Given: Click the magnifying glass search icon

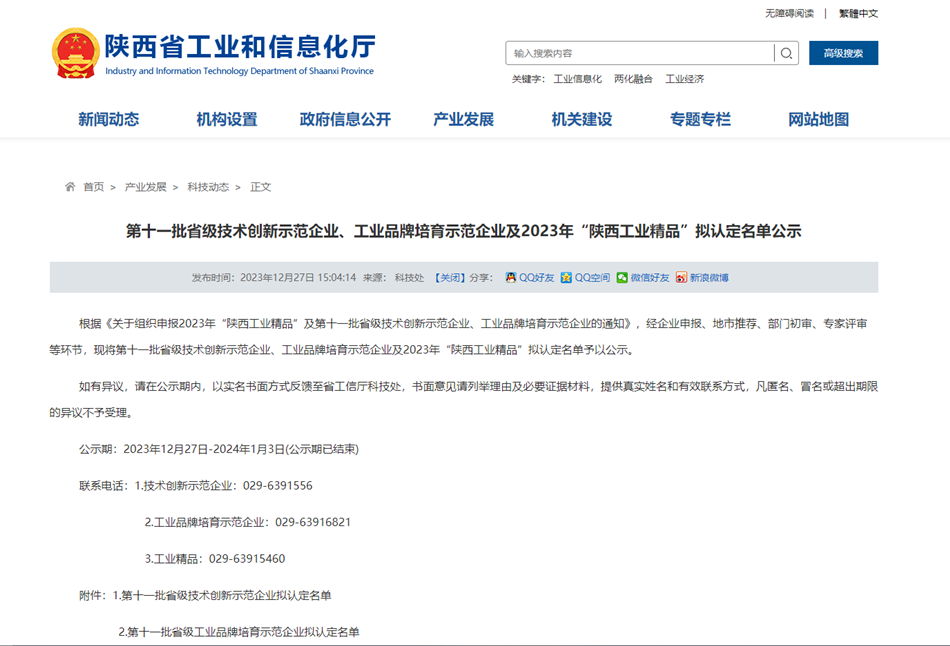Looking at the screenshot, I should 787,53.
